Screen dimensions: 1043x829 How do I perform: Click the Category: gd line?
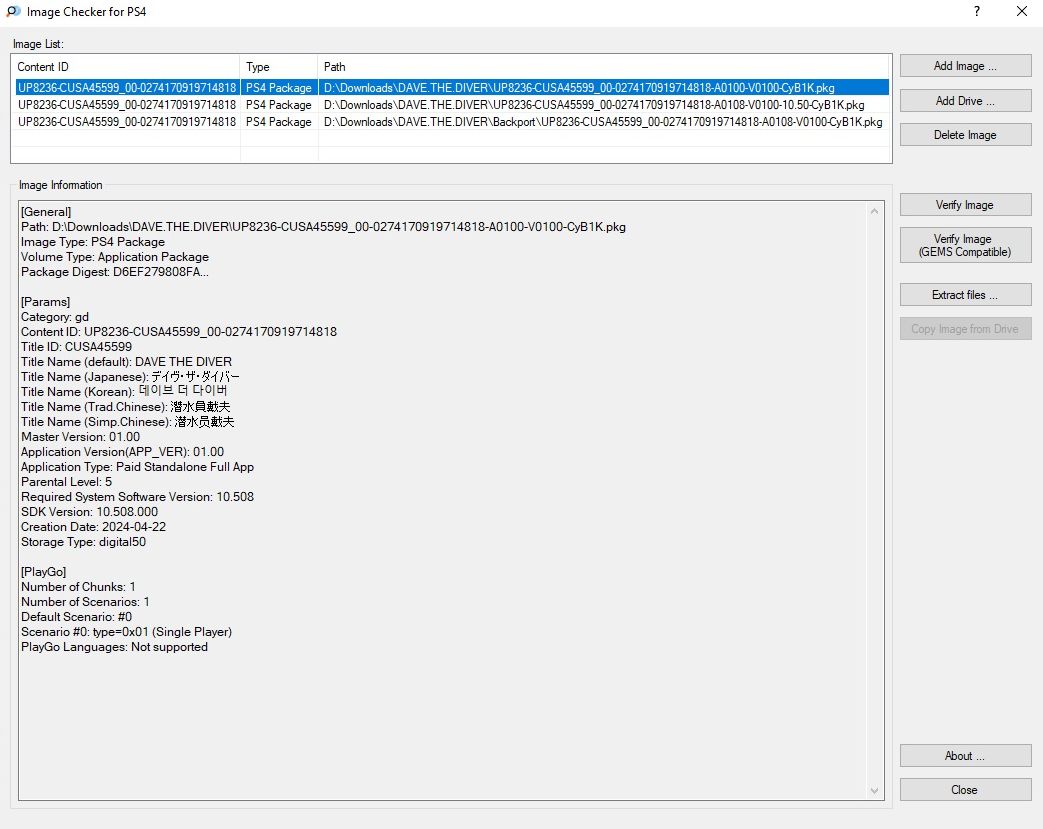click(x=55, y=317)
